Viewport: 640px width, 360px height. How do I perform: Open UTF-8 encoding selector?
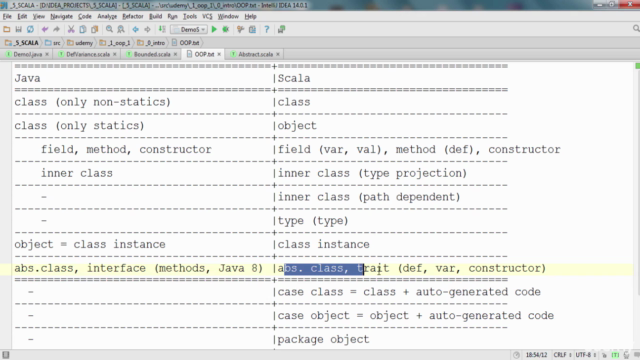[586, 355]
